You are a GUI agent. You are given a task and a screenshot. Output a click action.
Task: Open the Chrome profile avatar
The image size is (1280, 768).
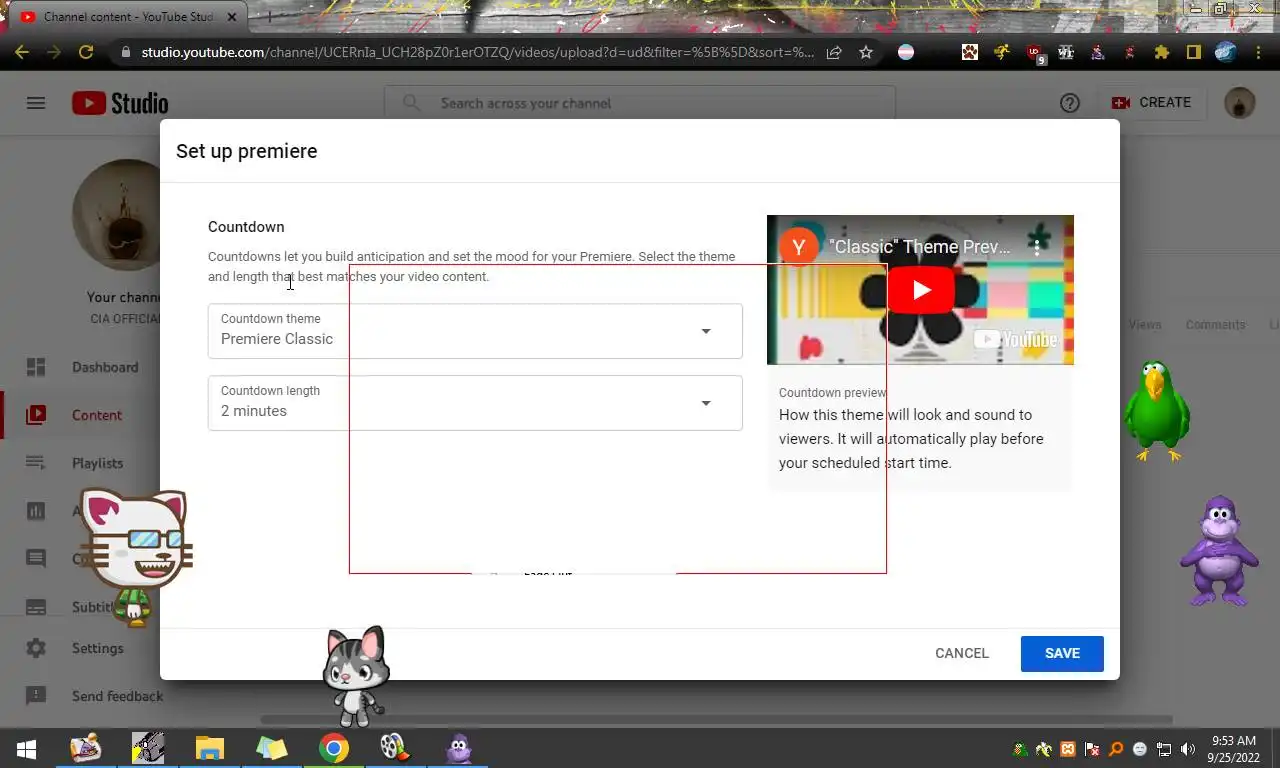(x=1226, y=52)
